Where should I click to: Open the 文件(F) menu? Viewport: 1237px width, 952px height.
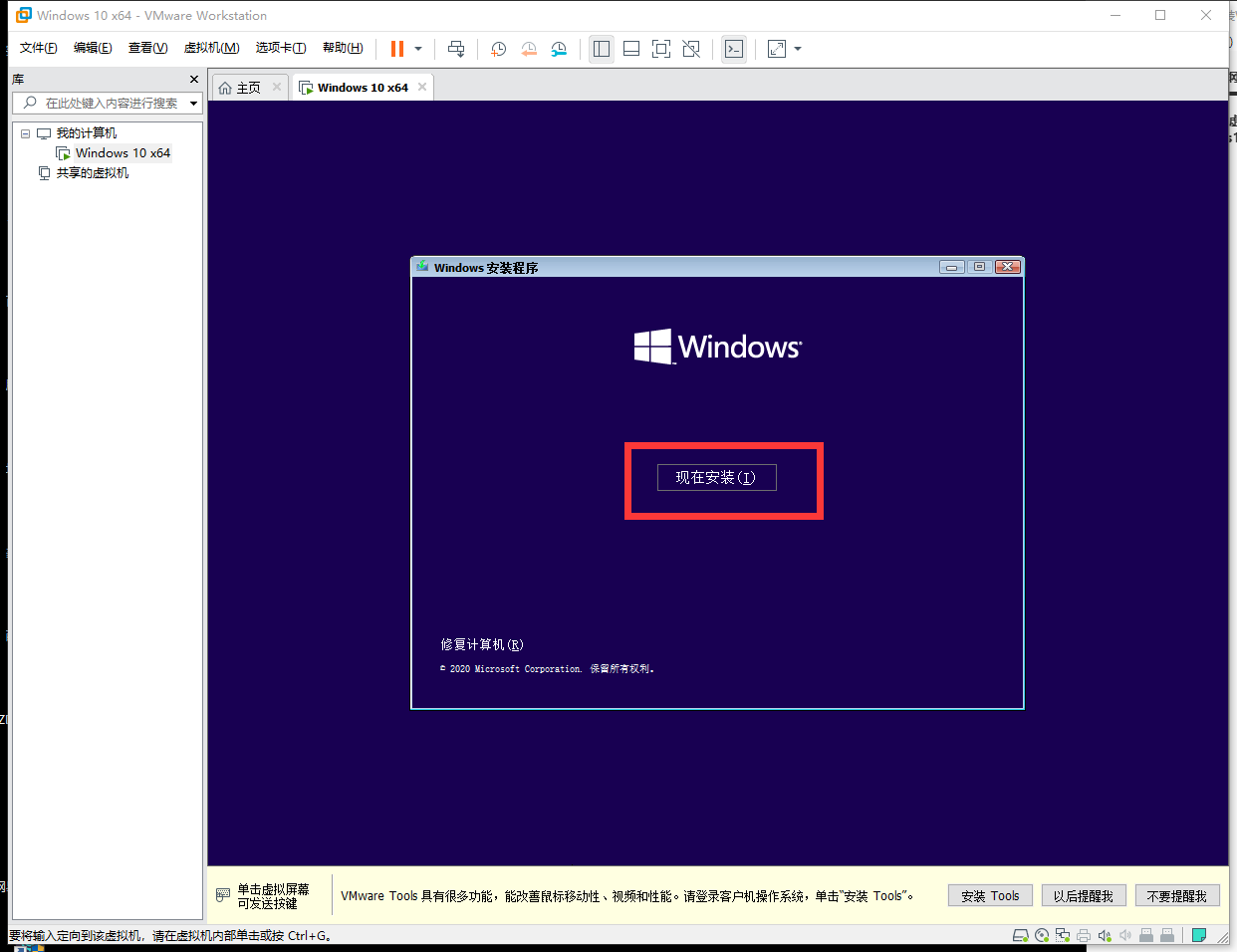[38, 48]
